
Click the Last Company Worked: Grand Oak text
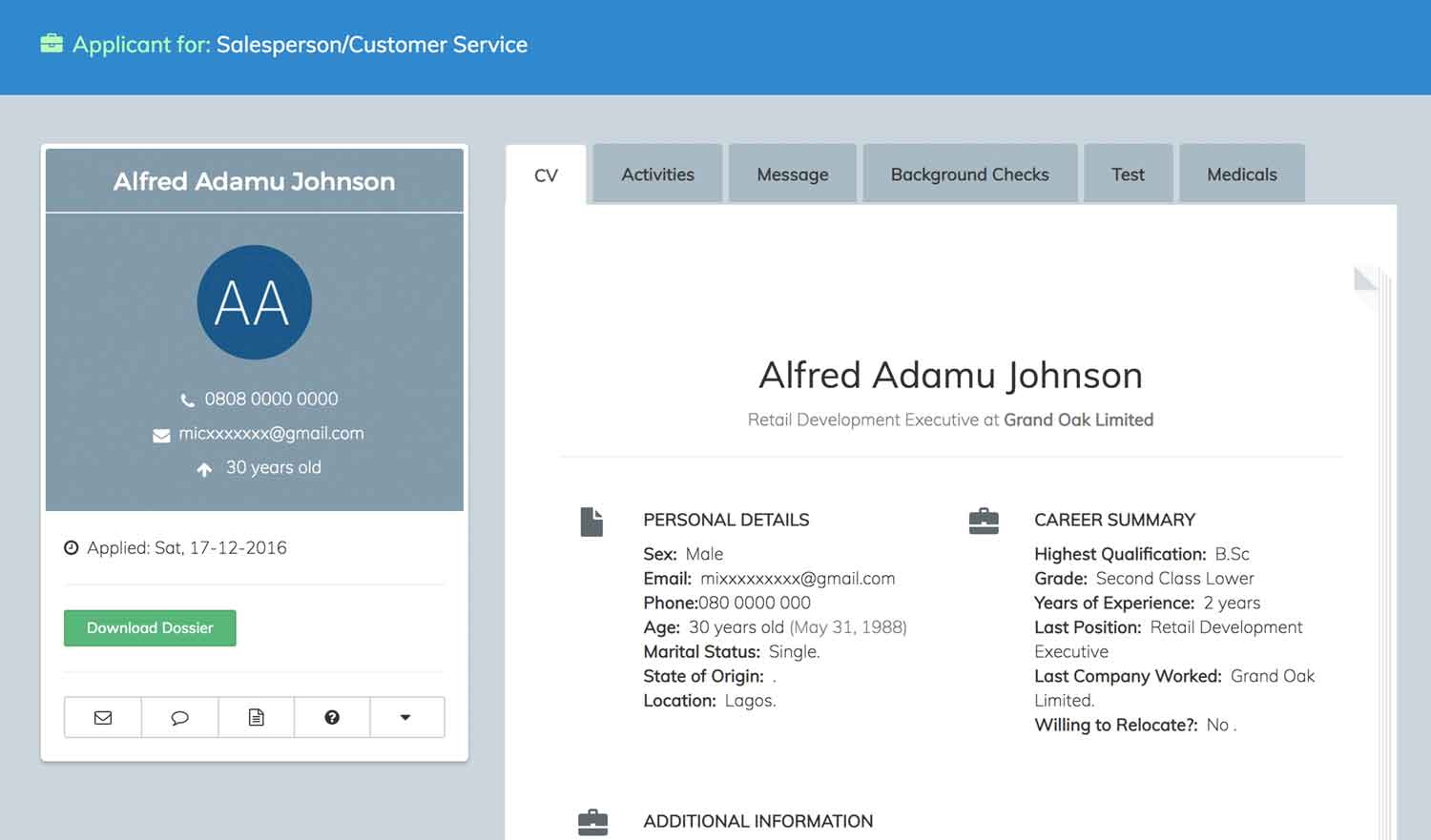pos(1174,676)
